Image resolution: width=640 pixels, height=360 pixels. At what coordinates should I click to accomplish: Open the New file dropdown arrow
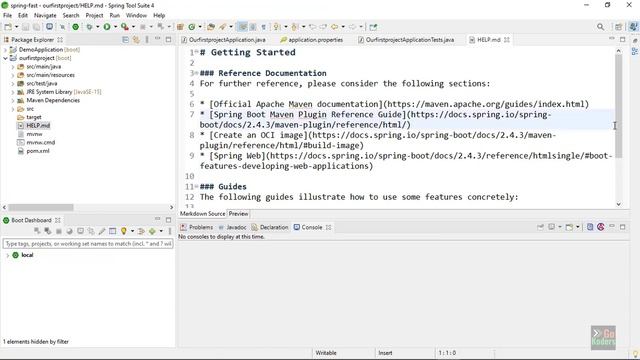pos(16,27)
